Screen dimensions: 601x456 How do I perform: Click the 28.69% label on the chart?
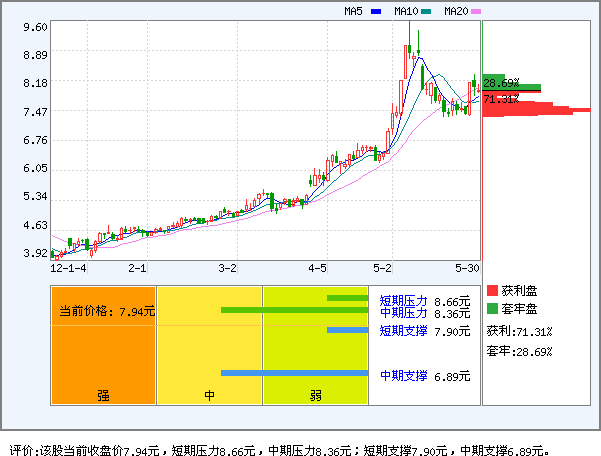(x=501, y=82)
